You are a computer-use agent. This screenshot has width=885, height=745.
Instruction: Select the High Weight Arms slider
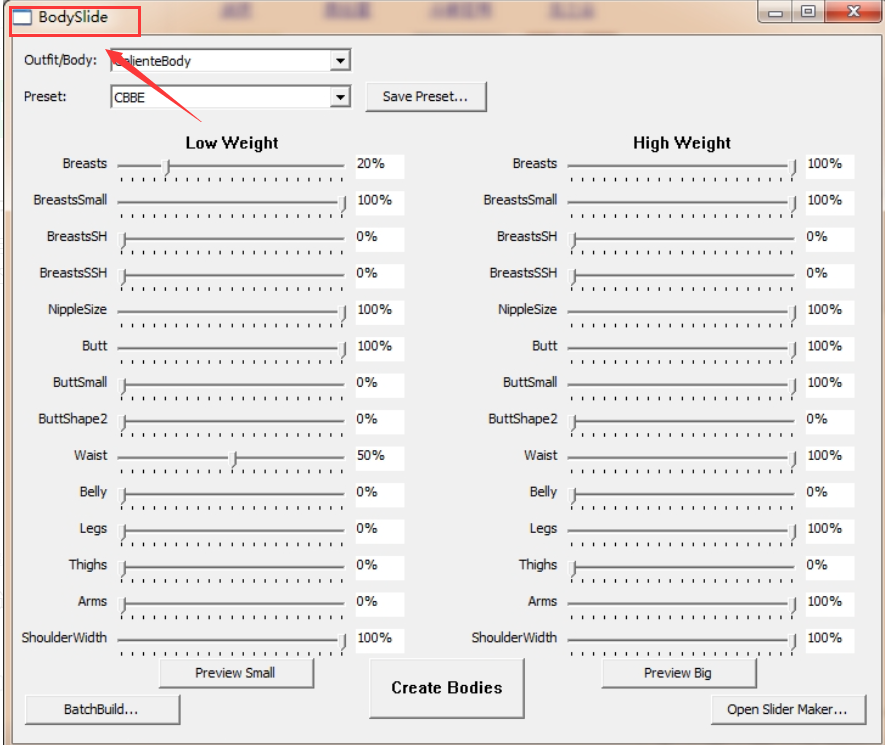682,606
